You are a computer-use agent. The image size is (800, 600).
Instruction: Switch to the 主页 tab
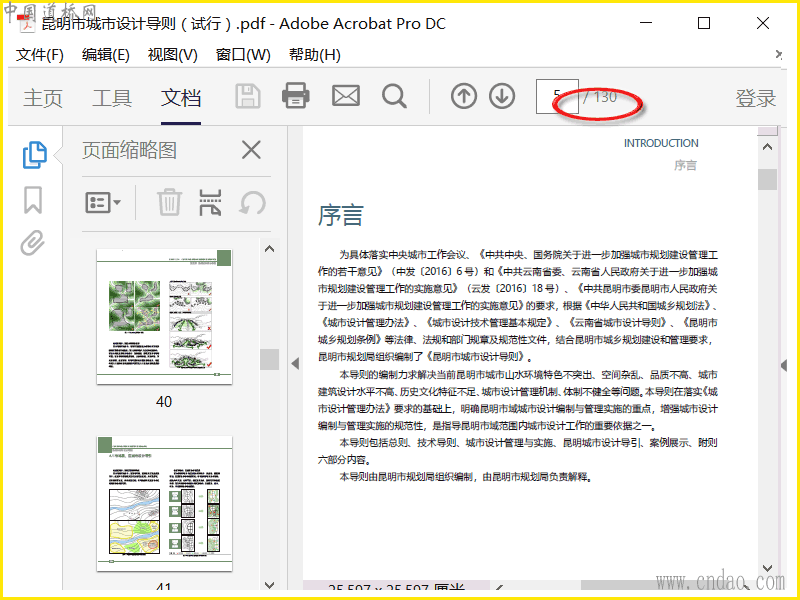pos(43,98)
